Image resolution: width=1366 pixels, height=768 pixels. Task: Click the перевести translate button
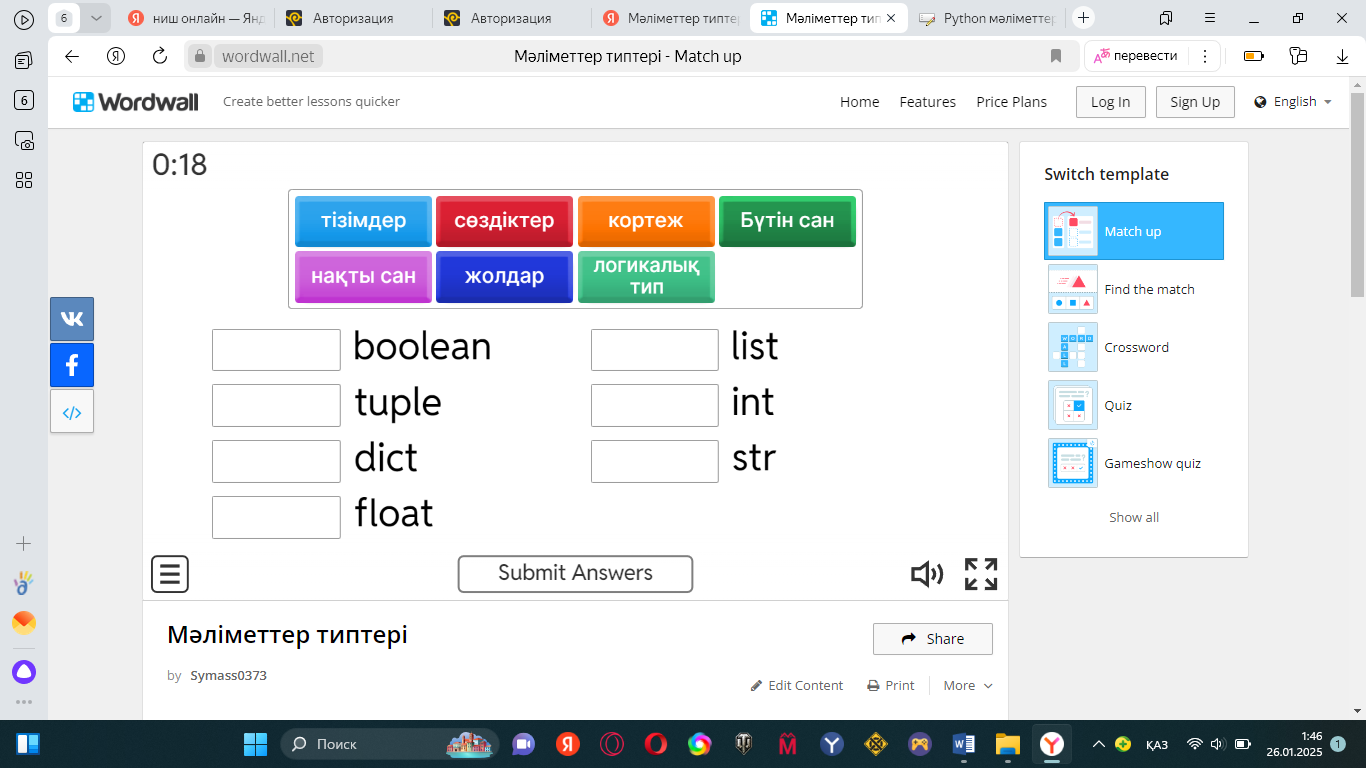pyautogui.click(x=1135, y=56)
